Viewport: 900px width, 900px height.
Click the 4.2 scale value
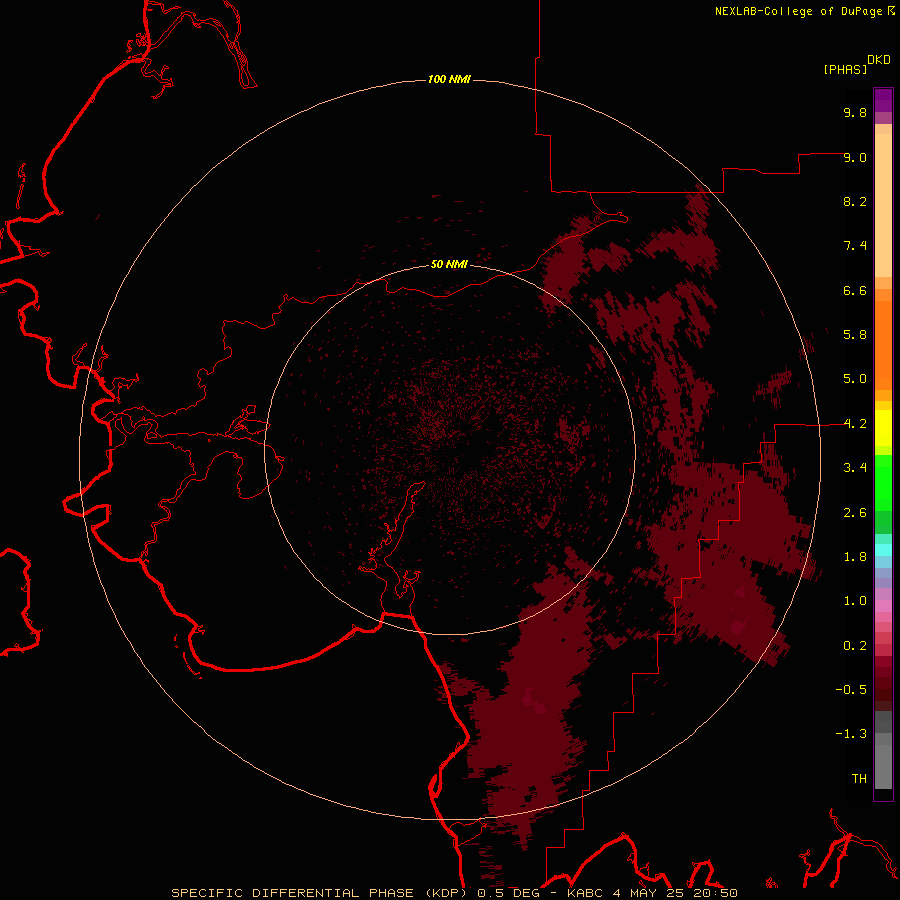(x=855, y=424)
